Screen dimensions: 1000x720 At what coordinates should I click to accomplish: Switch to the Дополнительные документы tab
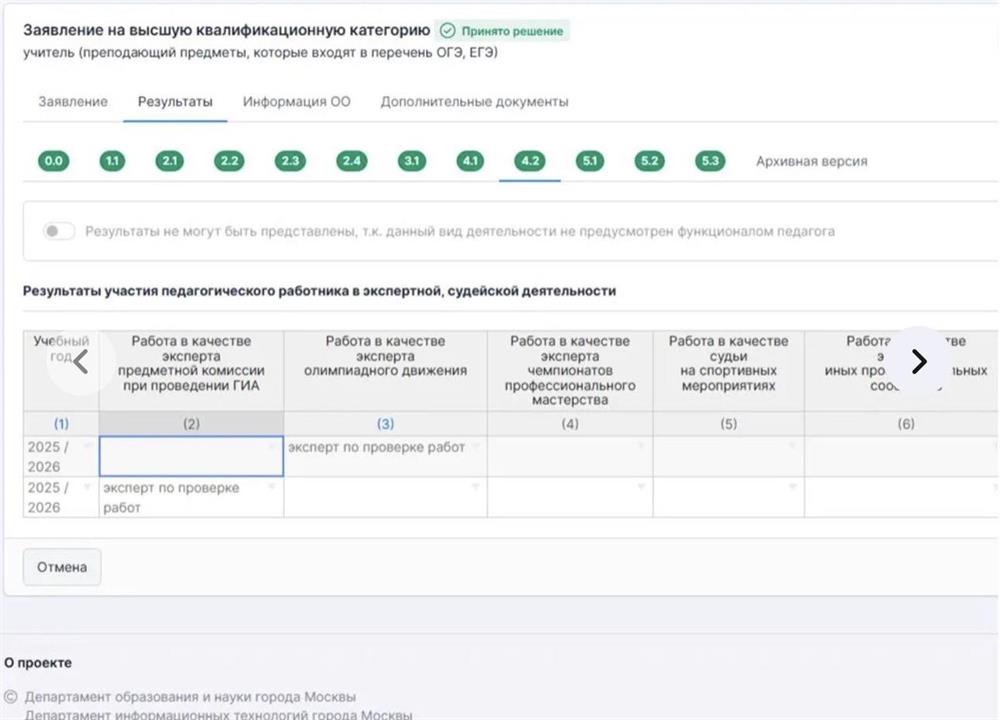pyautogui.click(x=474, y=101)
